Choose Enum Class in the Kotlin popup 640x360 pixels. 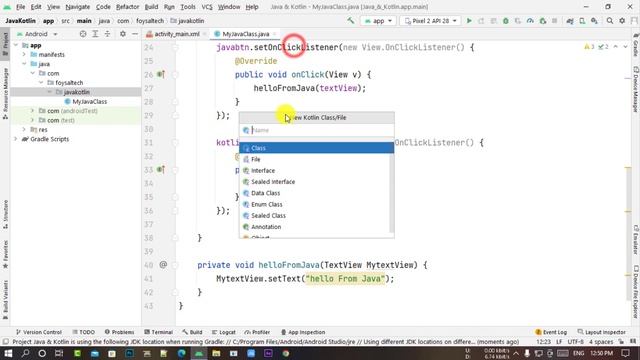click(x=316, y=204)
